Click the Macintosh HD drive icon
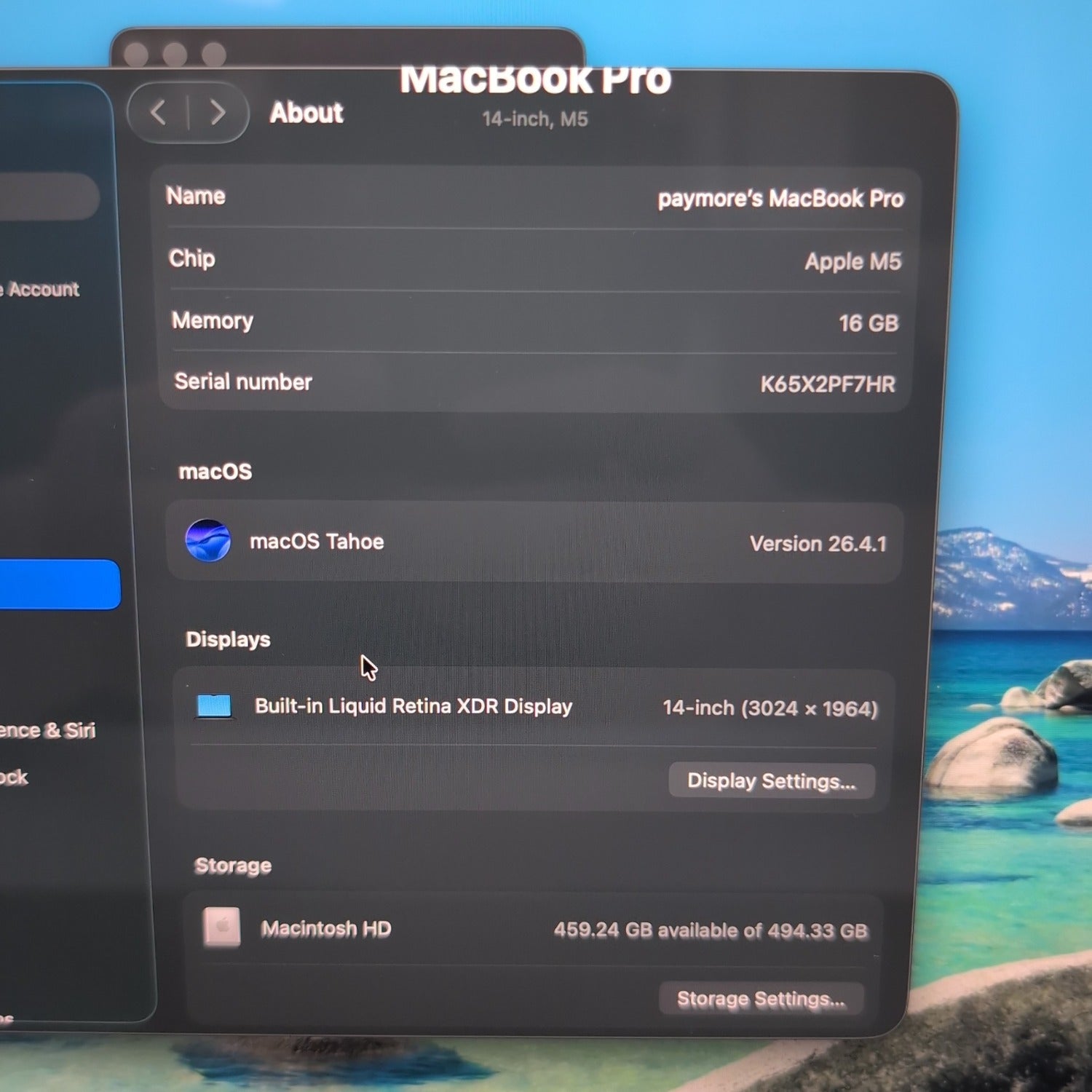 [222, 927]
